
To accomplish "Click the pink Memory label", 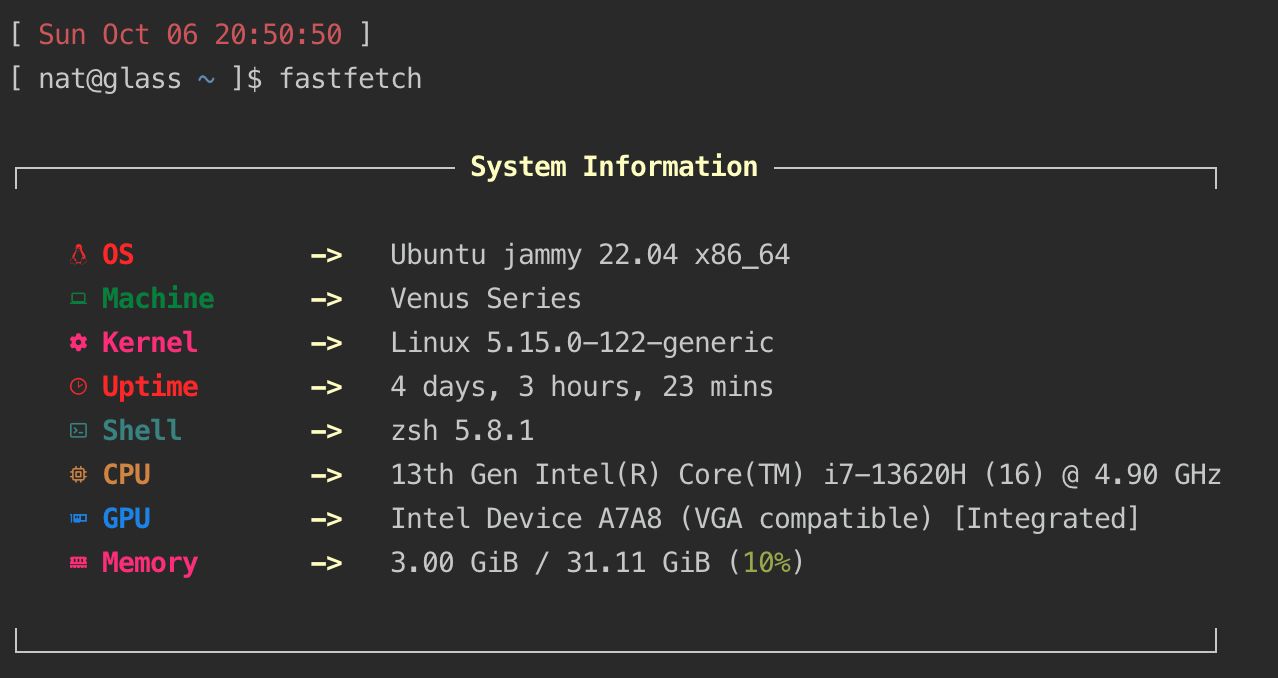I will point(150,563).
